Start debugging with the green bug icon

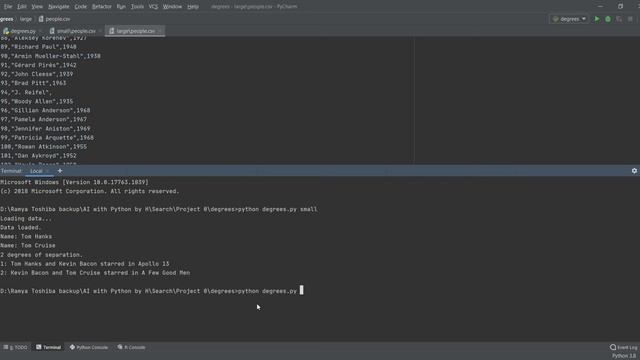(608, 19)
